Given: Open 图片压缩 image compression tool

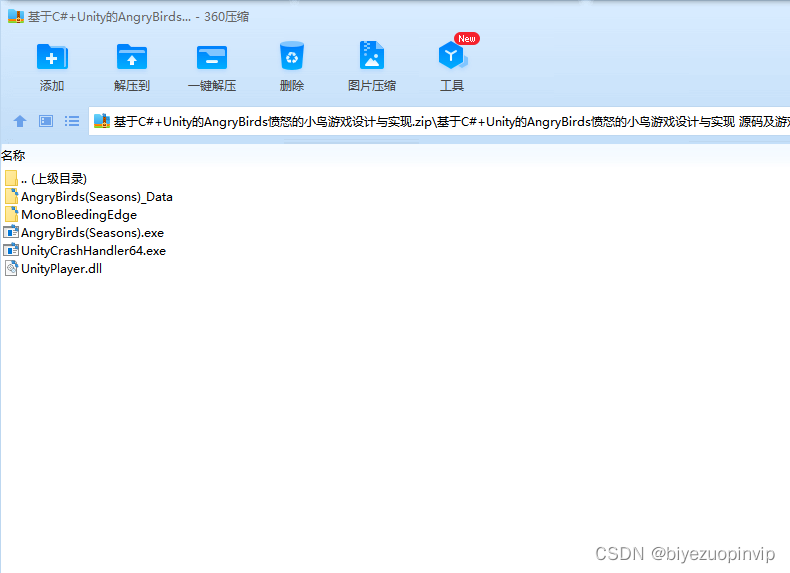Looking at the screenshot, I should [x=372, y=55].
